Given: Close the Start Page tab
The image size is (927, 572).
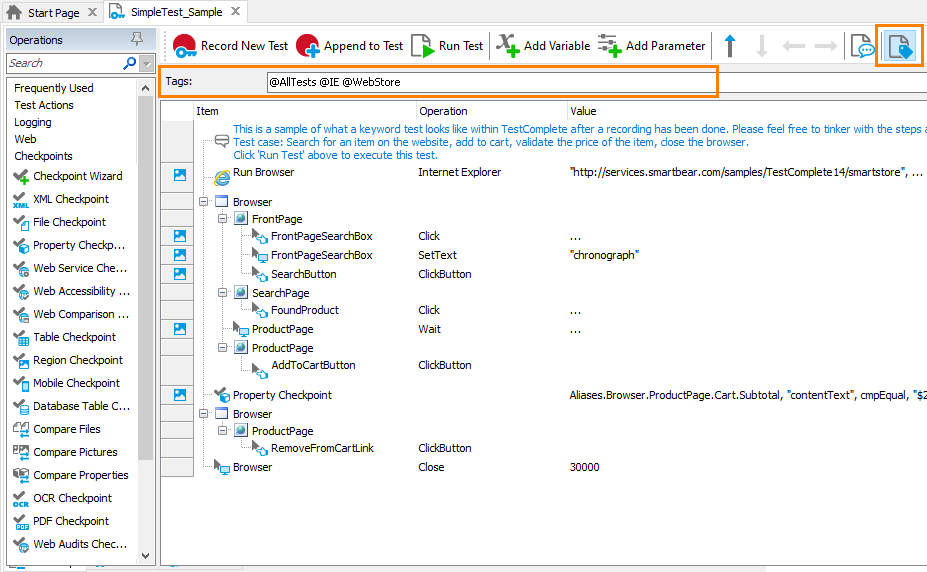Looking at the screenshot, I should 92,12.
